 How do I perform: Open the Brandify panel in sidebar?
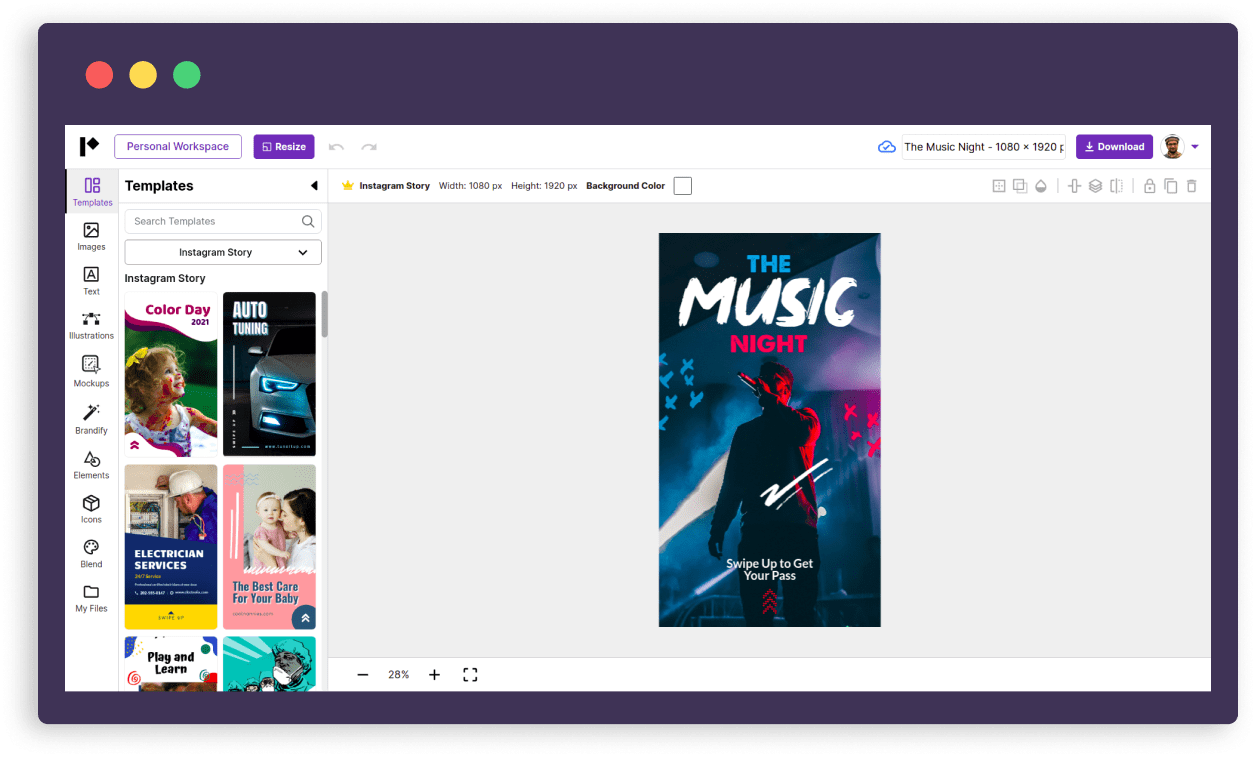pos(91,419)
